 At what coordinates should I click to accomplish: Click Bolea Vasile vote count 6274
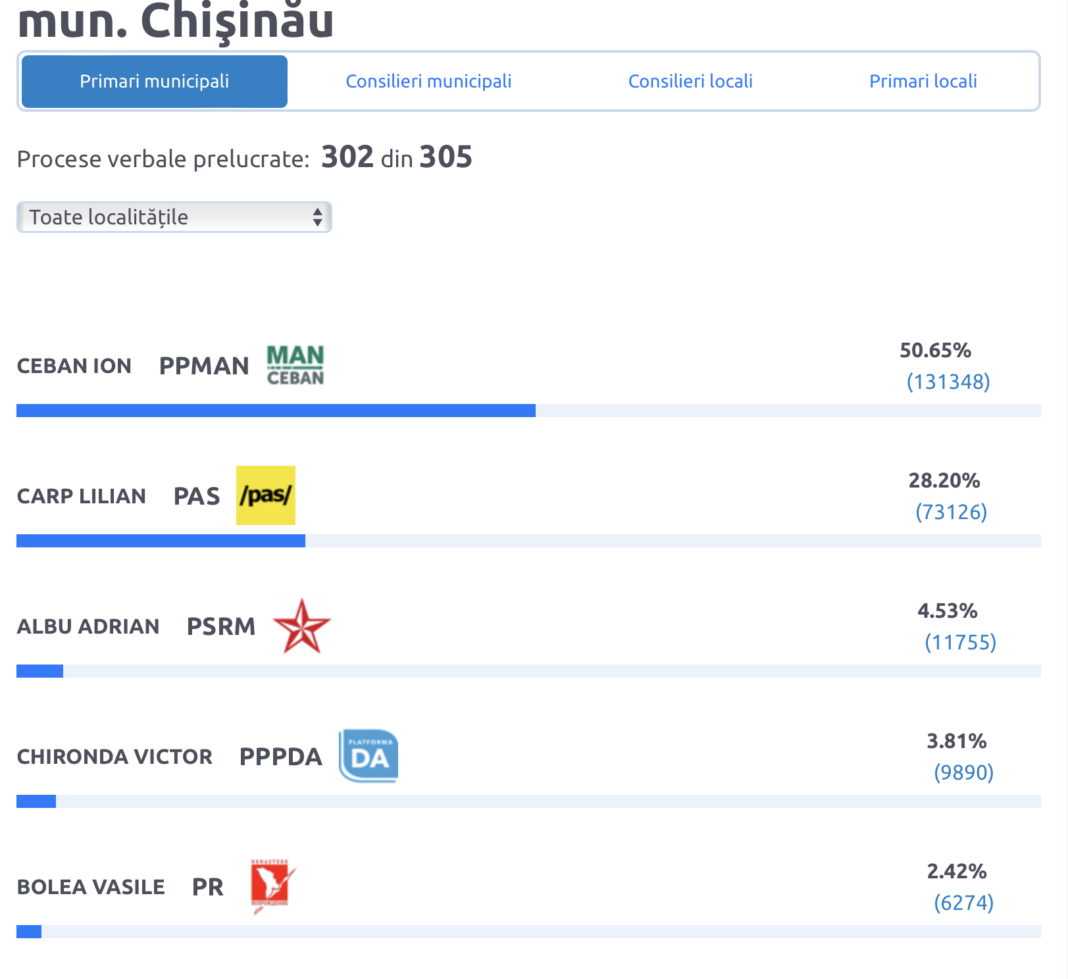(963, 903)
